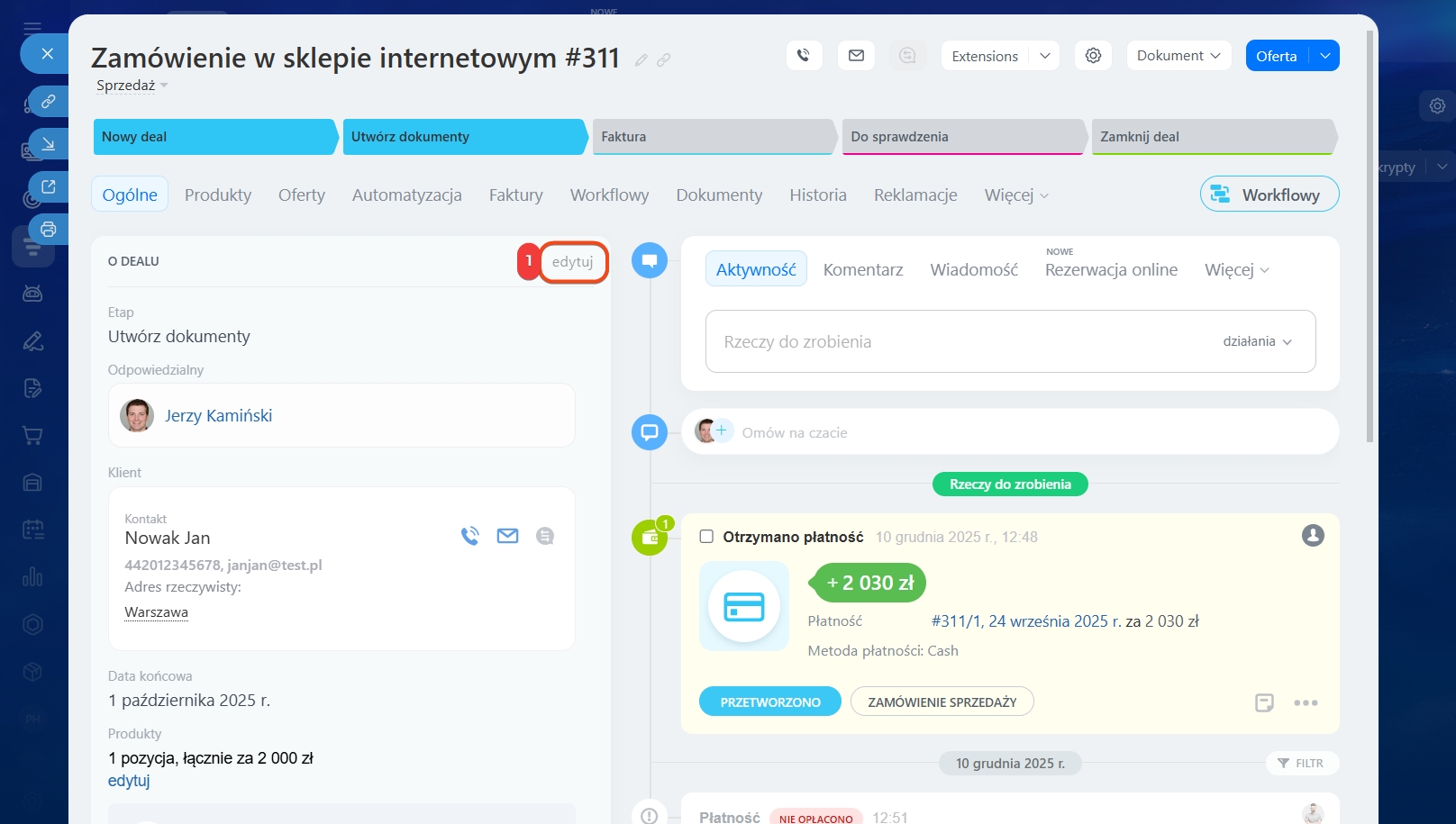Viewport: 1456px width, 824px height.
Task: Click the pencil icon beside deal title
Action: point(642,60)
